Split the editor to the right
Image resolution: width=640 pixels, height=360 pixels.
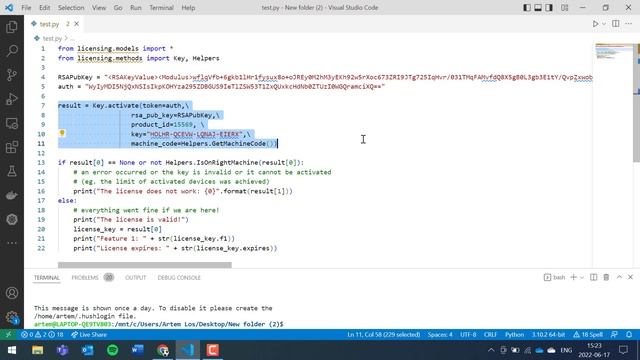pos(616,24)
